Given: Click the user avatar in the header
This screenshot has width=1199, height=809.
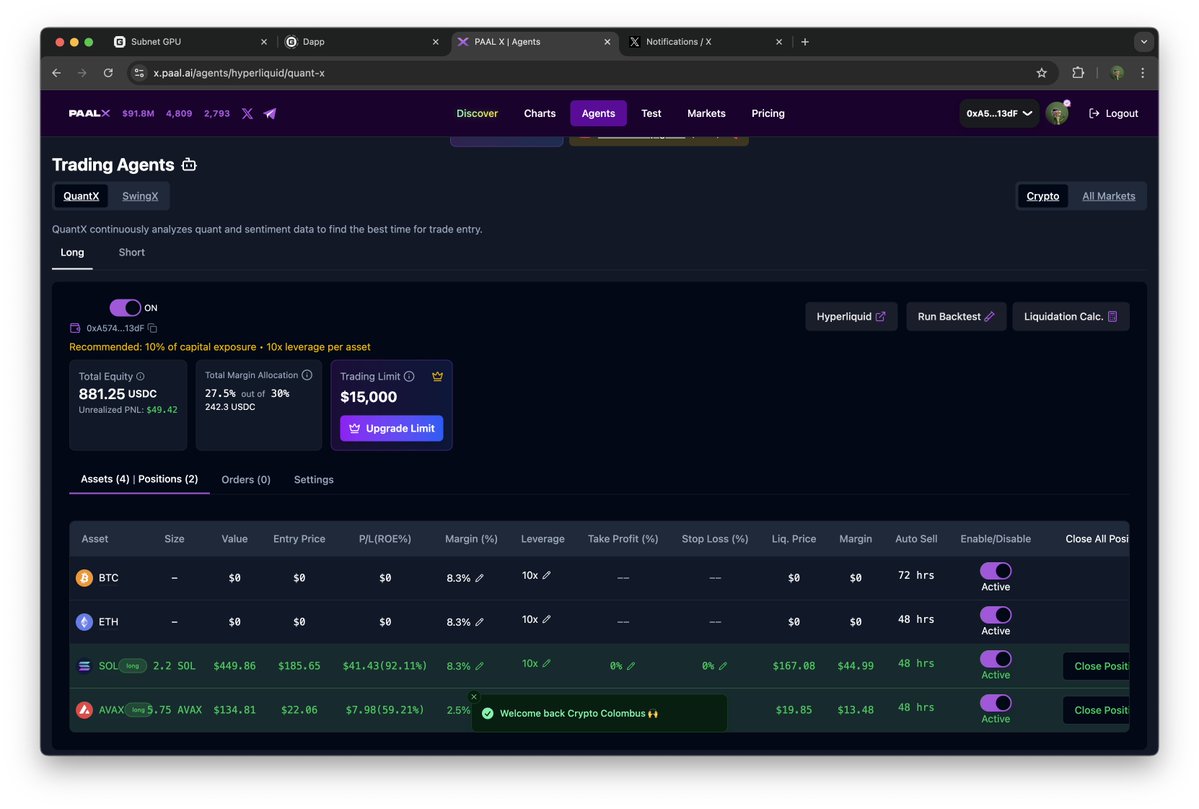Looking at the screenshot, I should click(1057, 113).
